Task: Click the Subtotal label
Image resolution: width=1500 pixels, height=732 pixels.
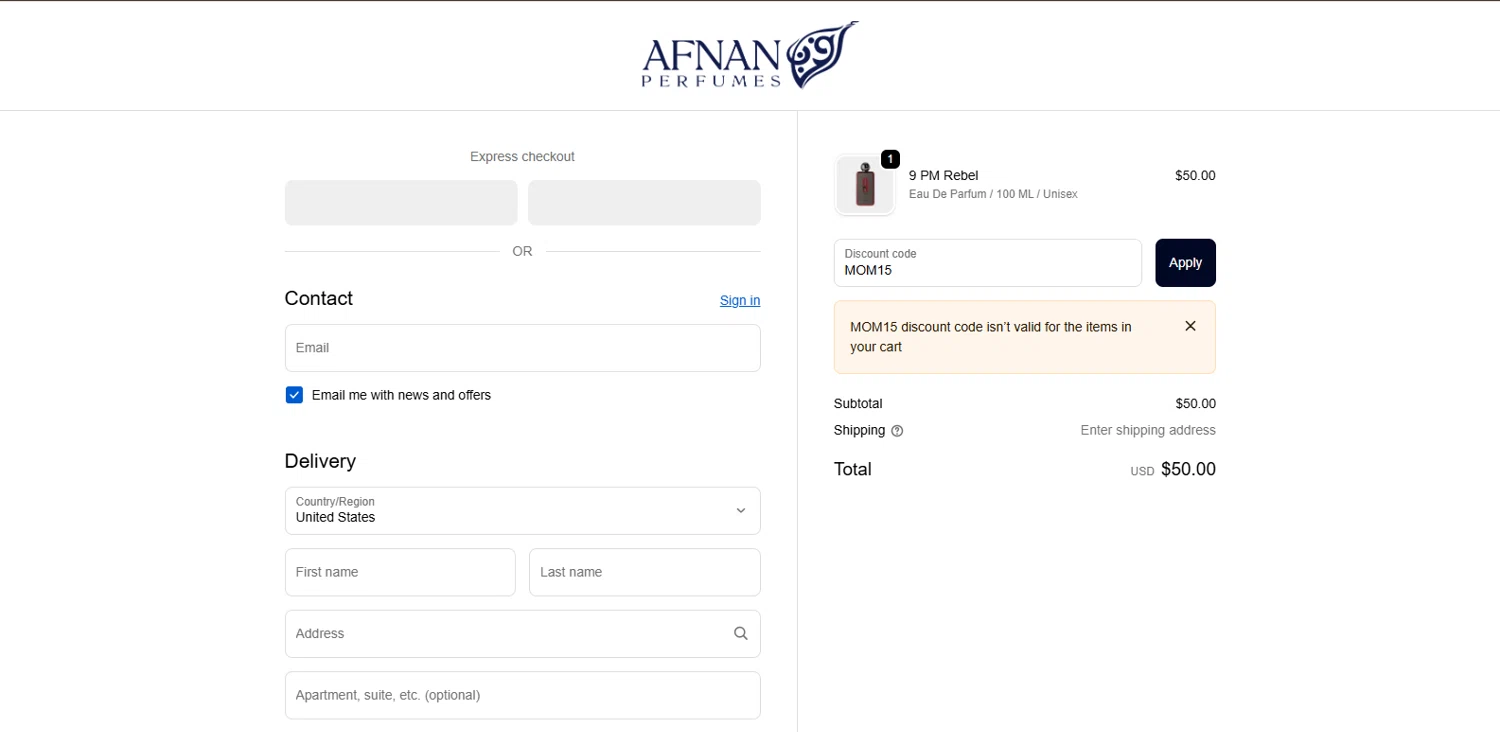Action: (x=858, y=404)
